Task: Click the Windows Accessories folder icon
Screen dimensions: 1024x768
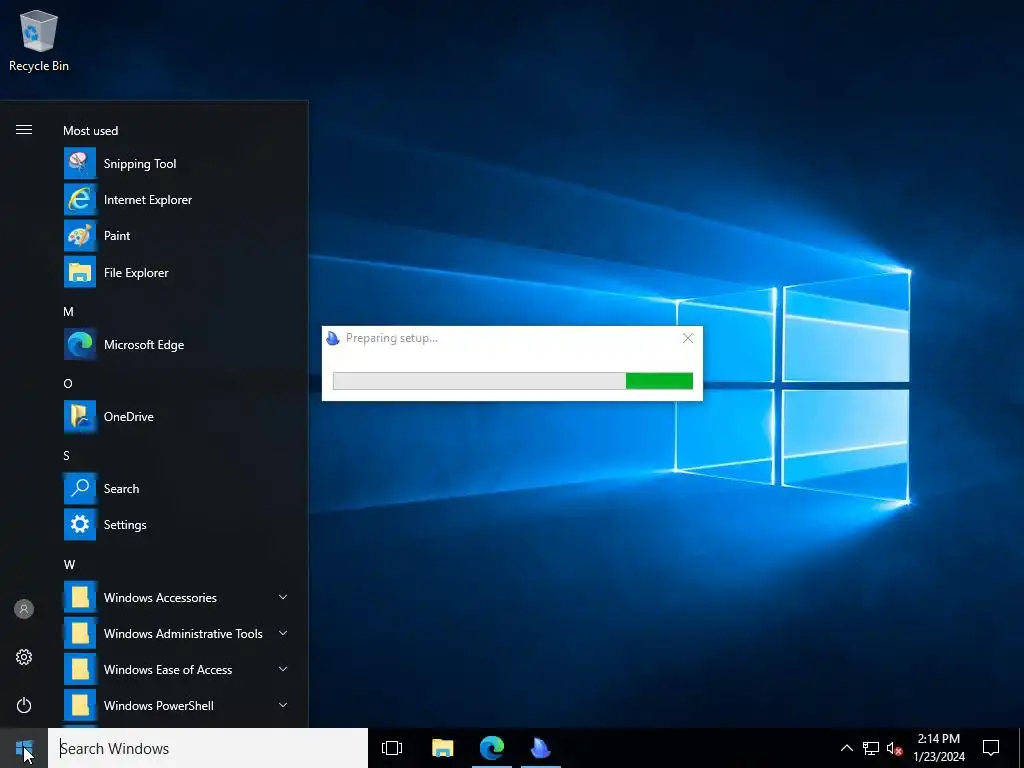Action: [80, 597]
